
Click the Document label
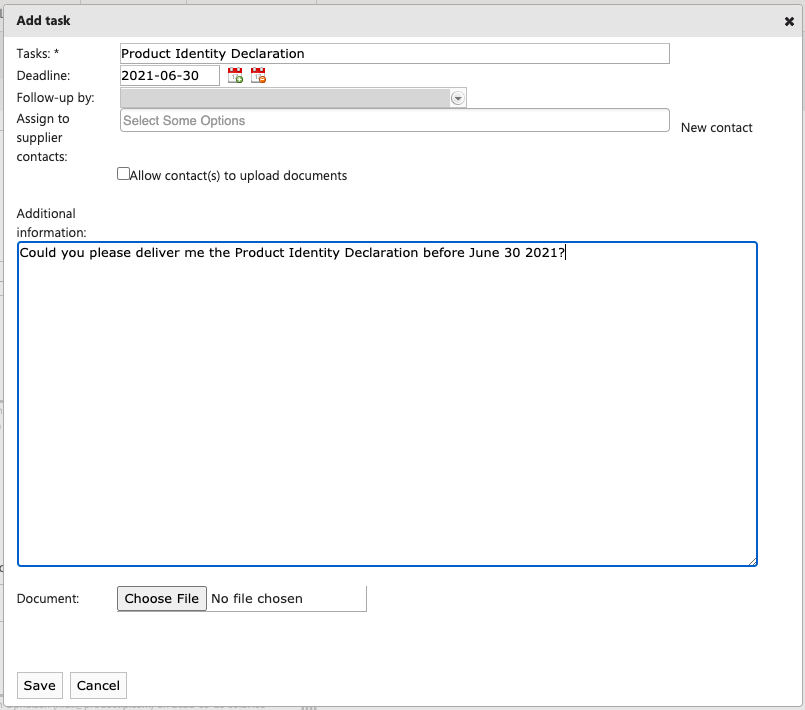[x=48, y=599]
